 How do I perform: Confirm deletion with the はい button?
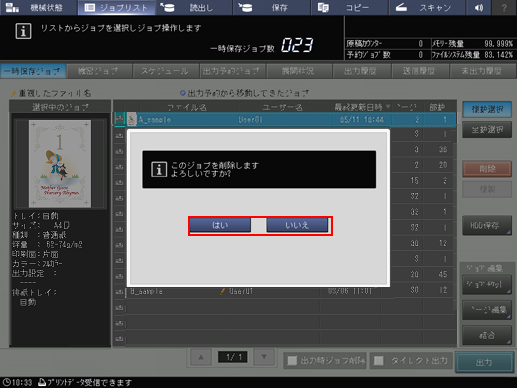coord(220,225)
